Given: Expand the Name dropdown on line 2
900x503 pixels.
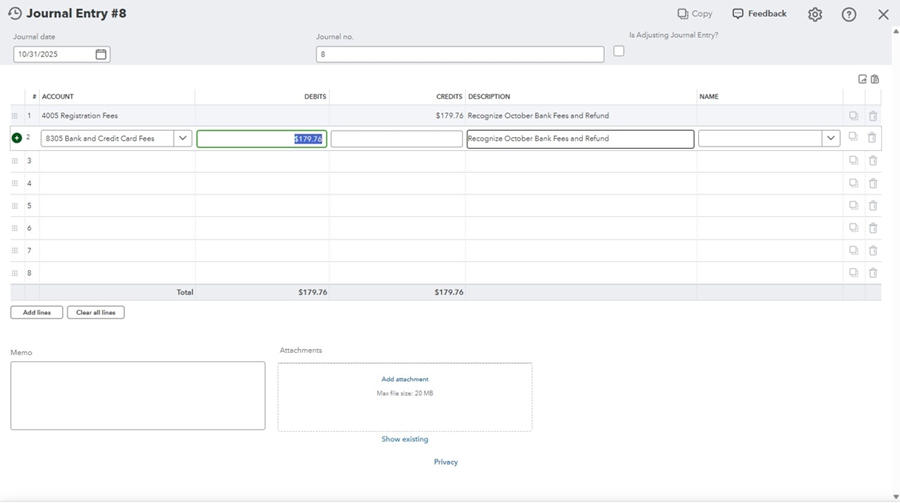Looking at the screenshot, I should 830,139.
